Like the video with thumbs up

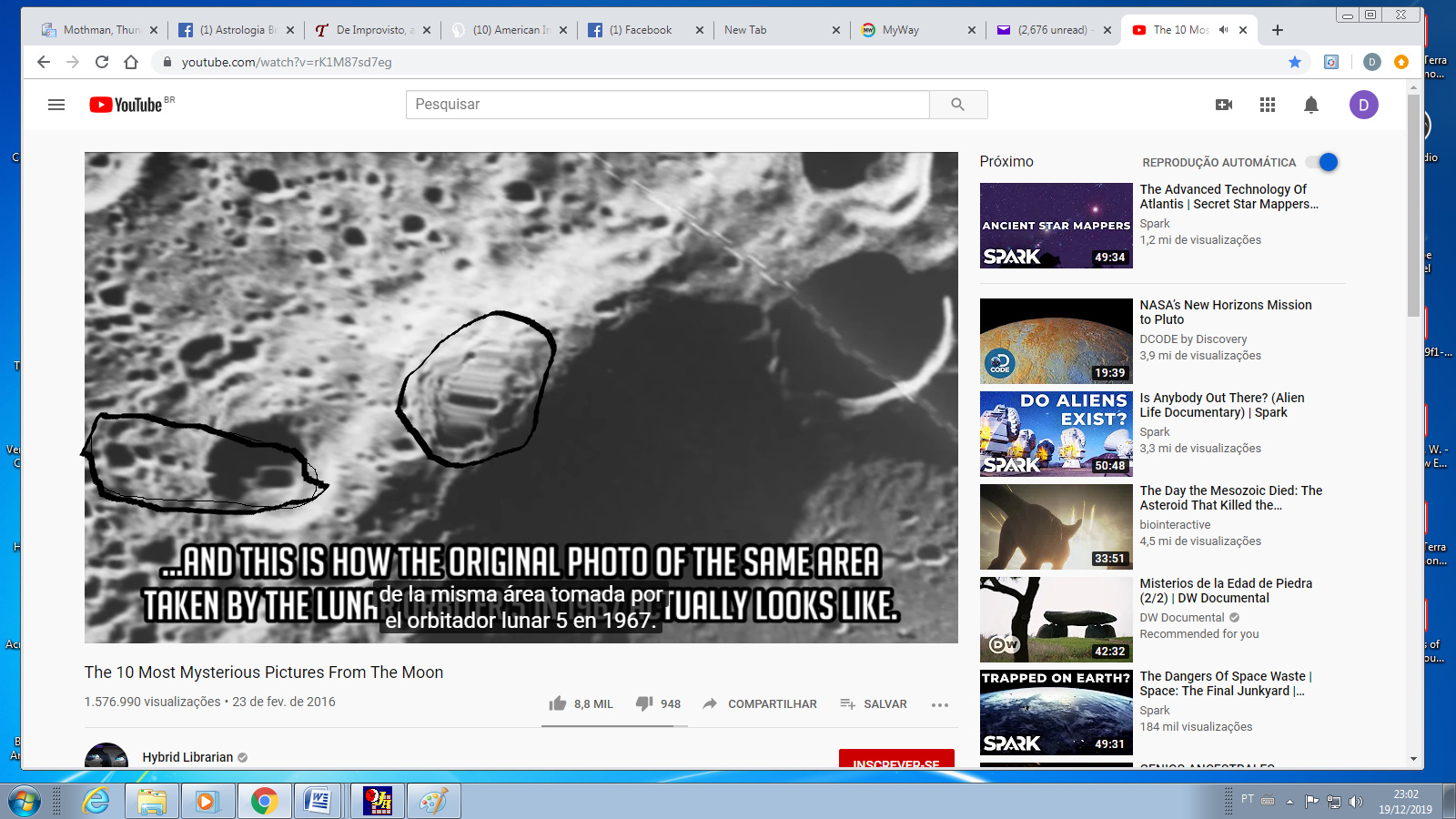(x=558, y=703)
